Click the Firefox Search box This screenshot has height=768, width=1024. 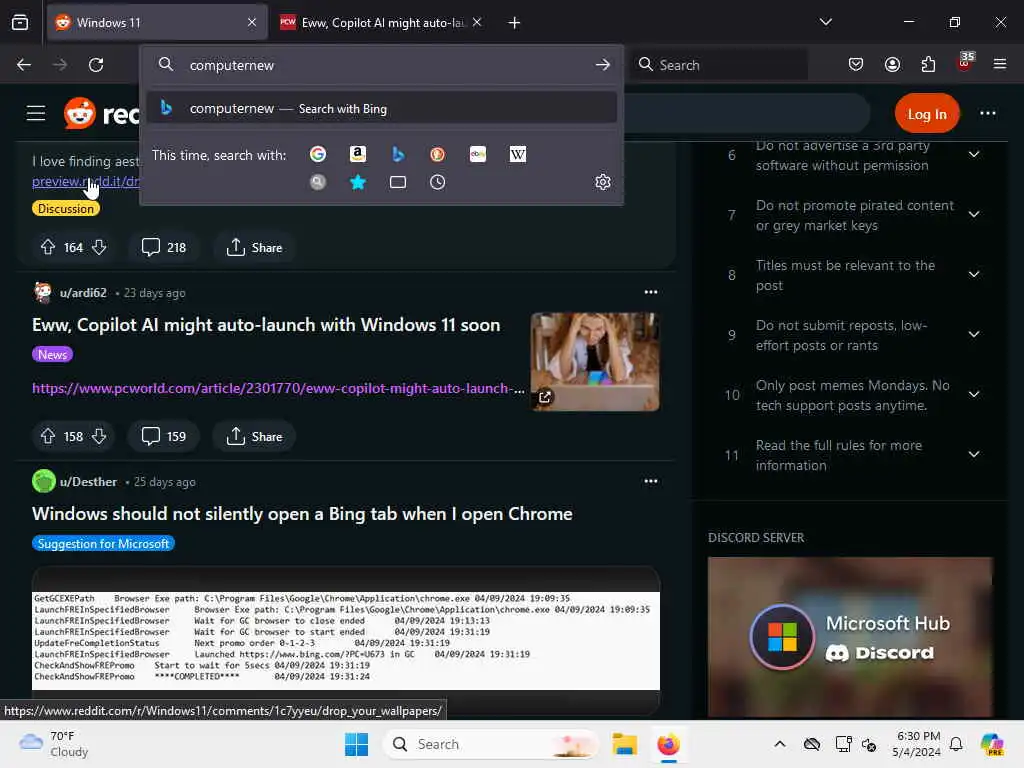(718, 65)
